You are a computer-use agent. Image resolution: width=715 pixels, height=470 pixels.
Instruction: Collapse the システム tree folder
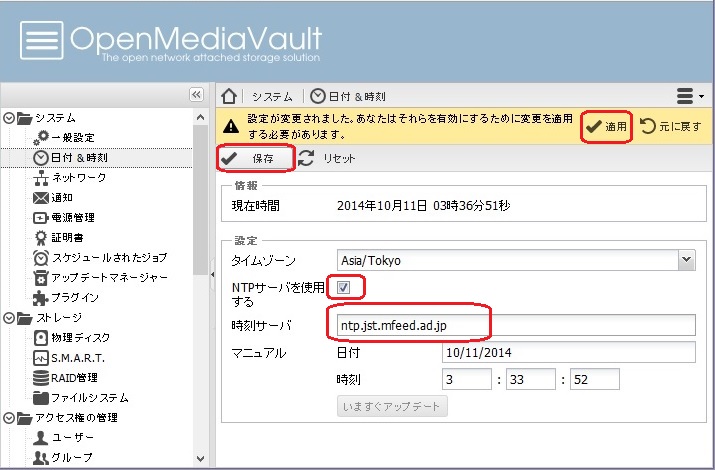(x=9, y=118)
